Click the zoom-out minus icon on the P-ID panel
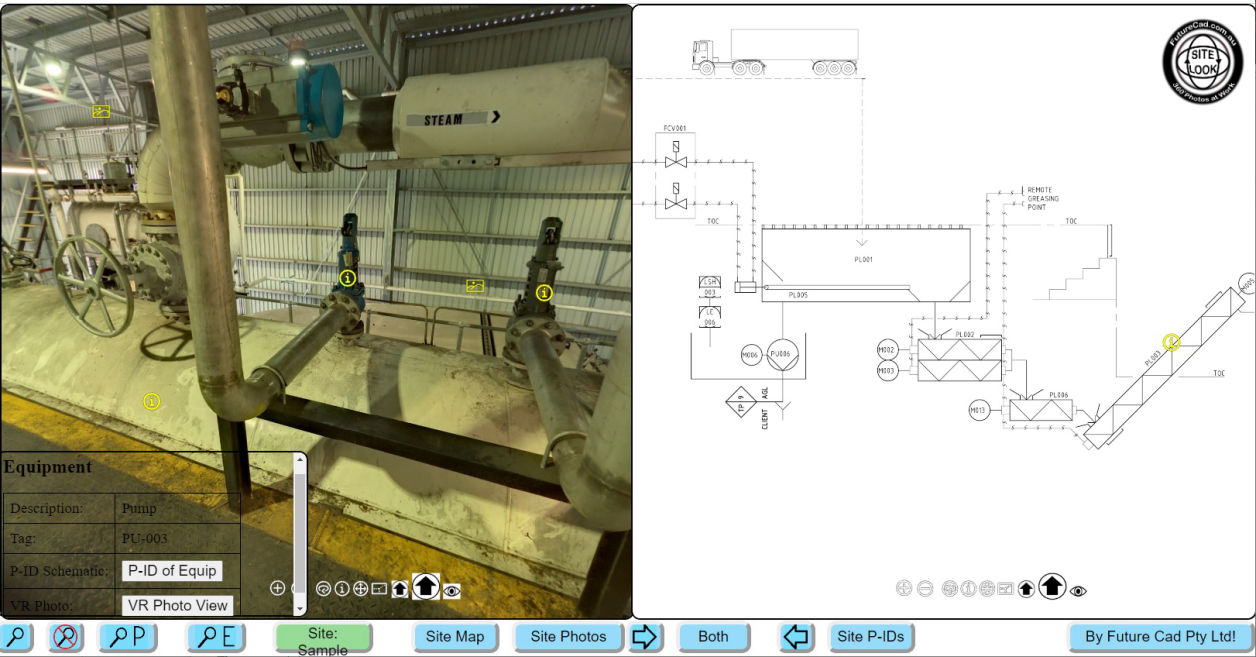Screen dimensions: 1256x657 coord(925,590)
